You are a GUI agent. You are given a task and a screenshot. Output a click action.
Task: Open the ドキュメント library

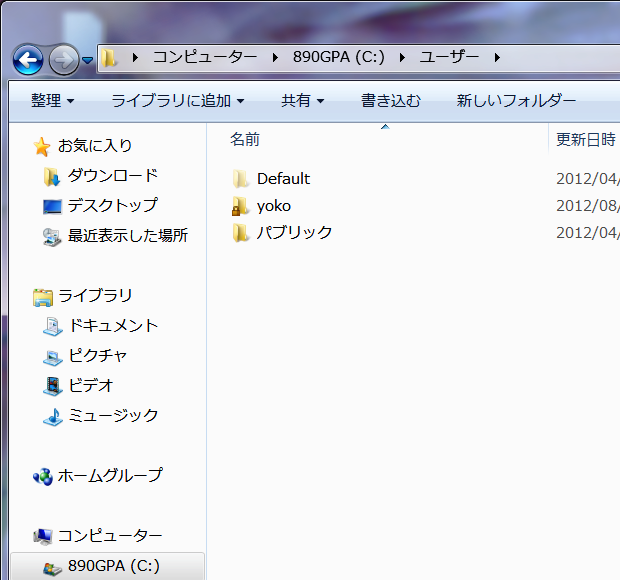point(112,326)
